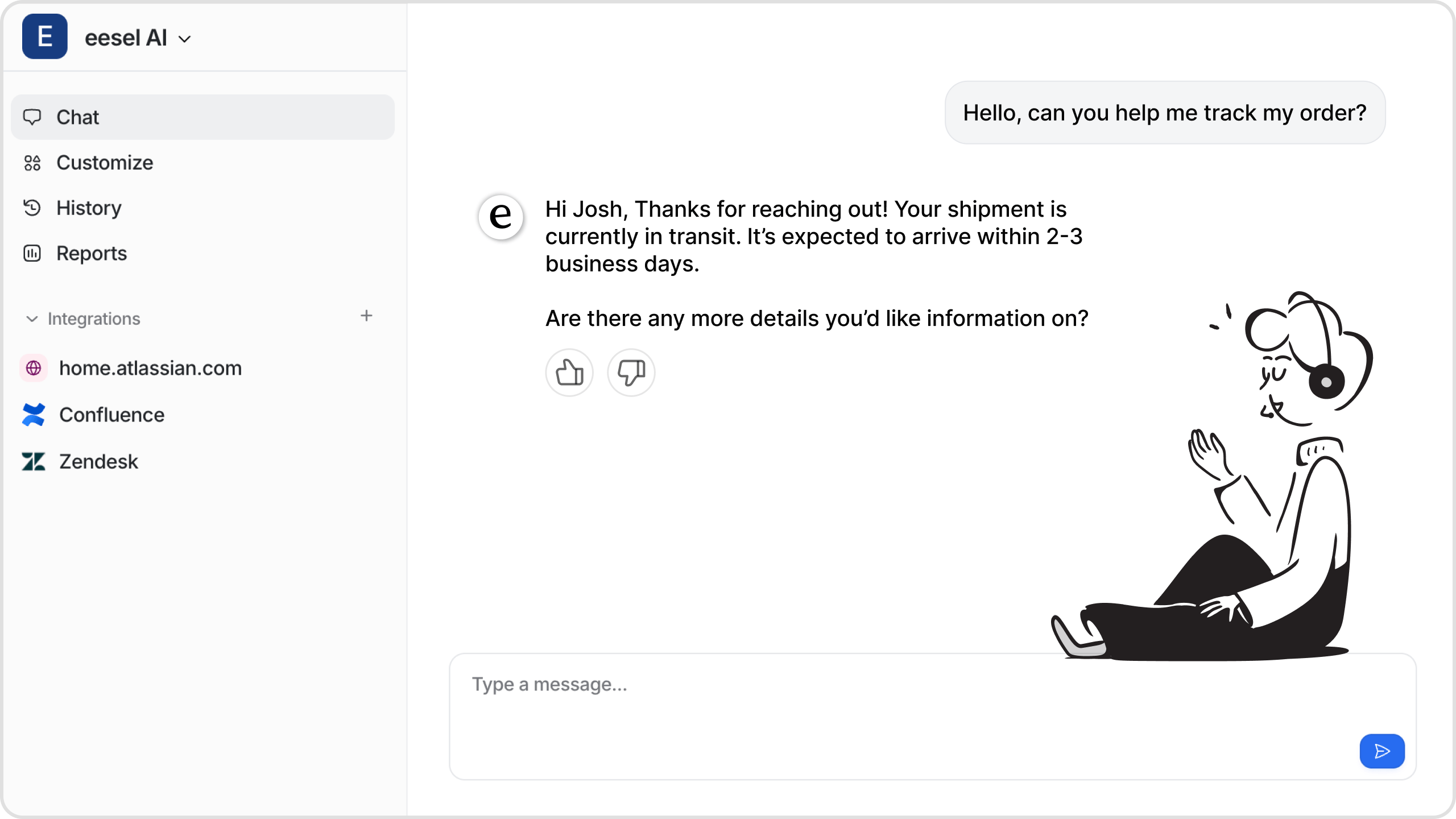Click the send message arrow button

click(x=1382, y=751)
